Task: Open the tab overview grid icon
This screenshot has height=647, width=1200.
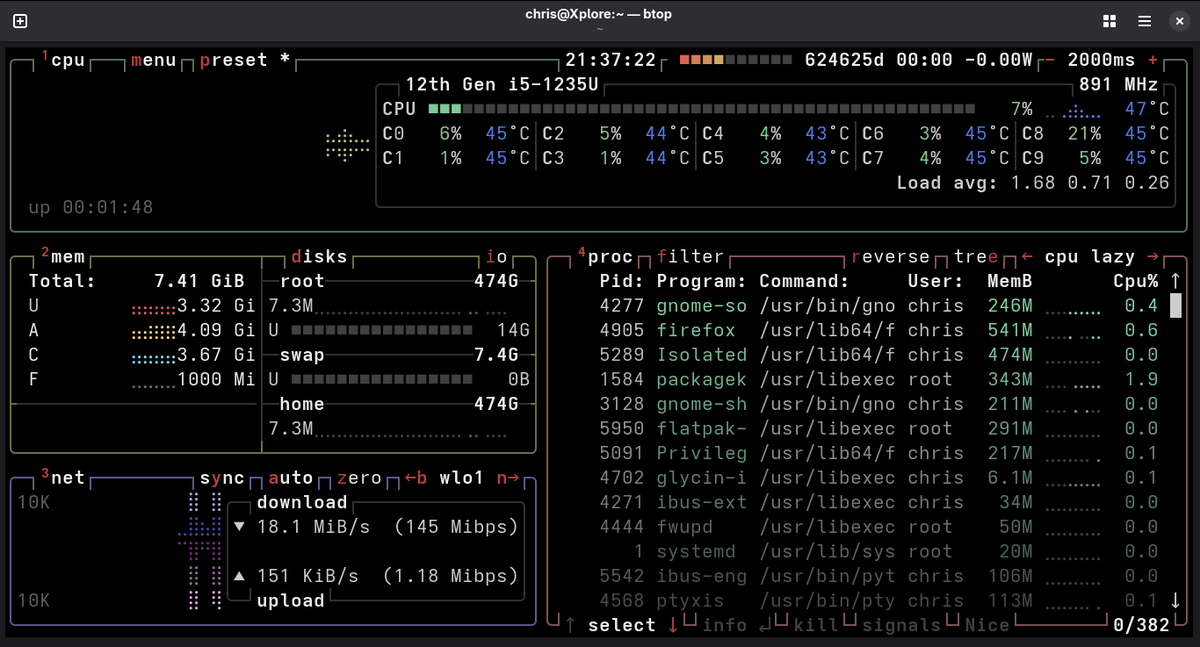Action: (x=1109, y=21)
